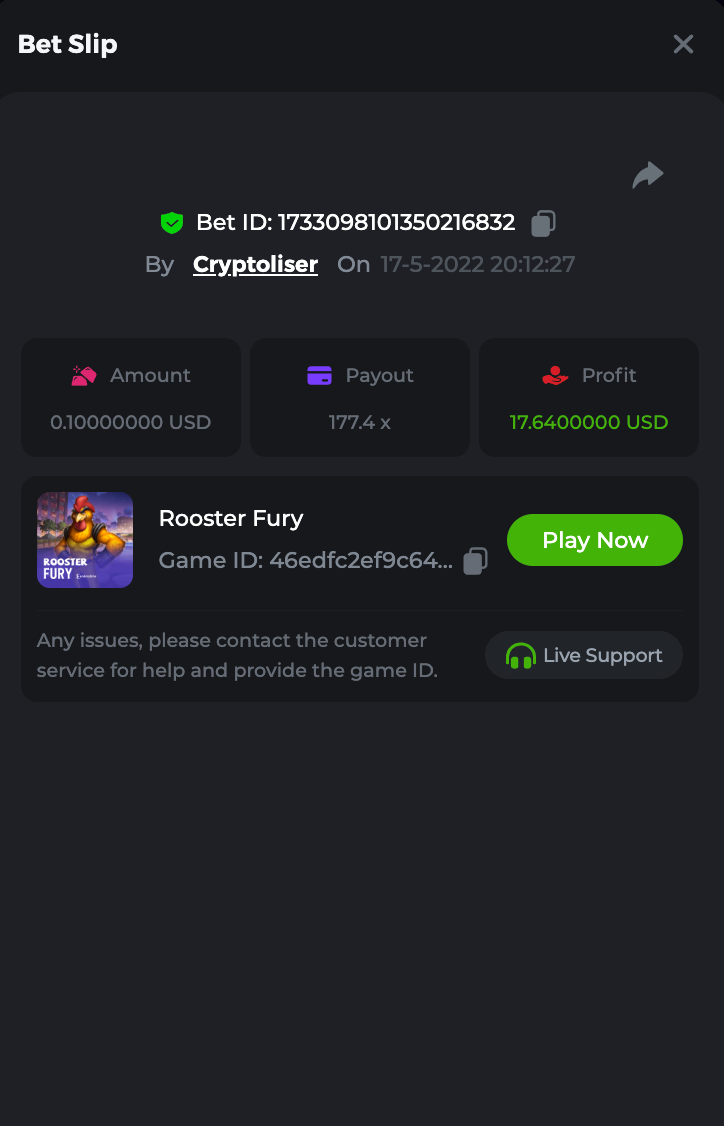Click the share arrow icon
The width and height of the screenshot is (724, 1126).
point(648,175)
